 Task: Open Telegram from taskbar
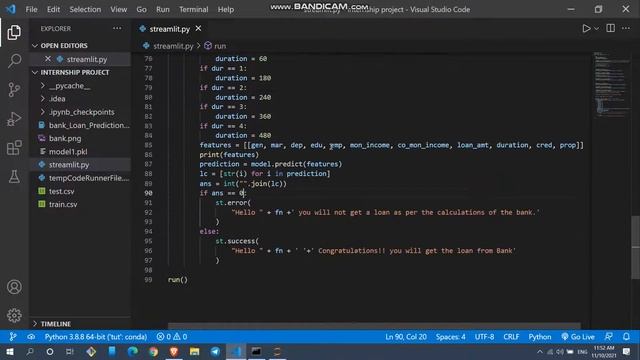[215, 351]
